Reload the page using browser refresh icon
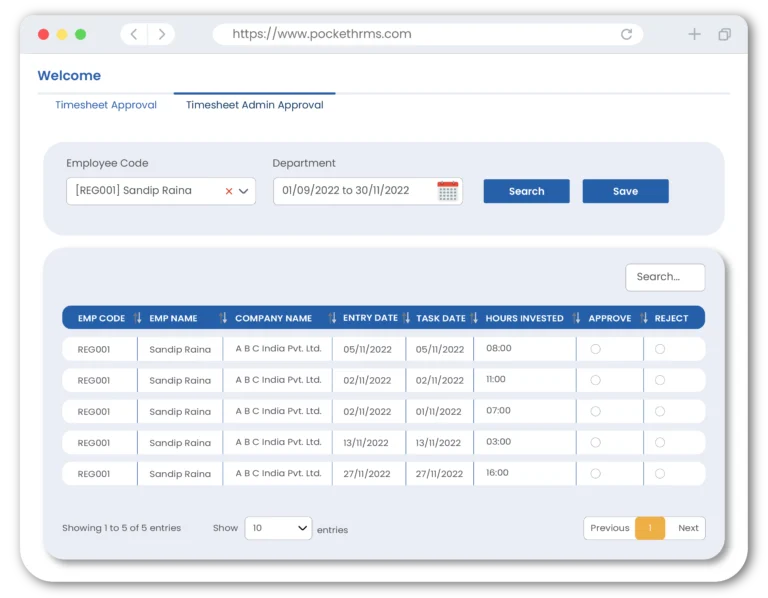 tap(626, 34)
